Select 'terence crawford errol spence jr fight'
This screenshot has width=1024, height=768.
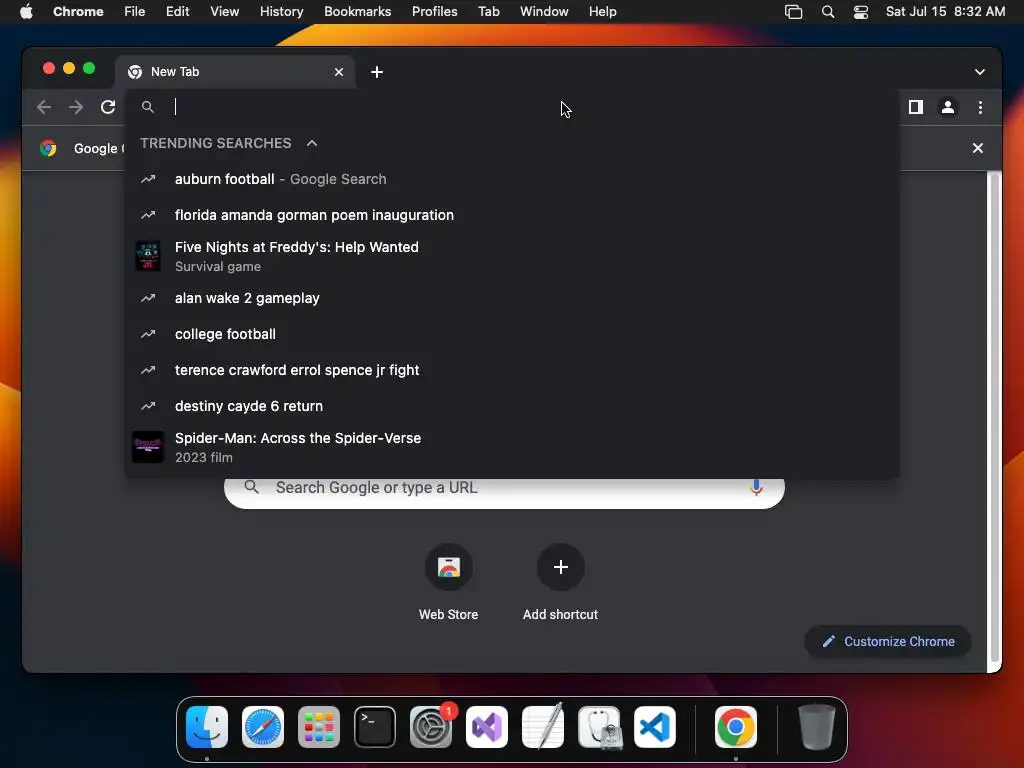pos(512,370)
